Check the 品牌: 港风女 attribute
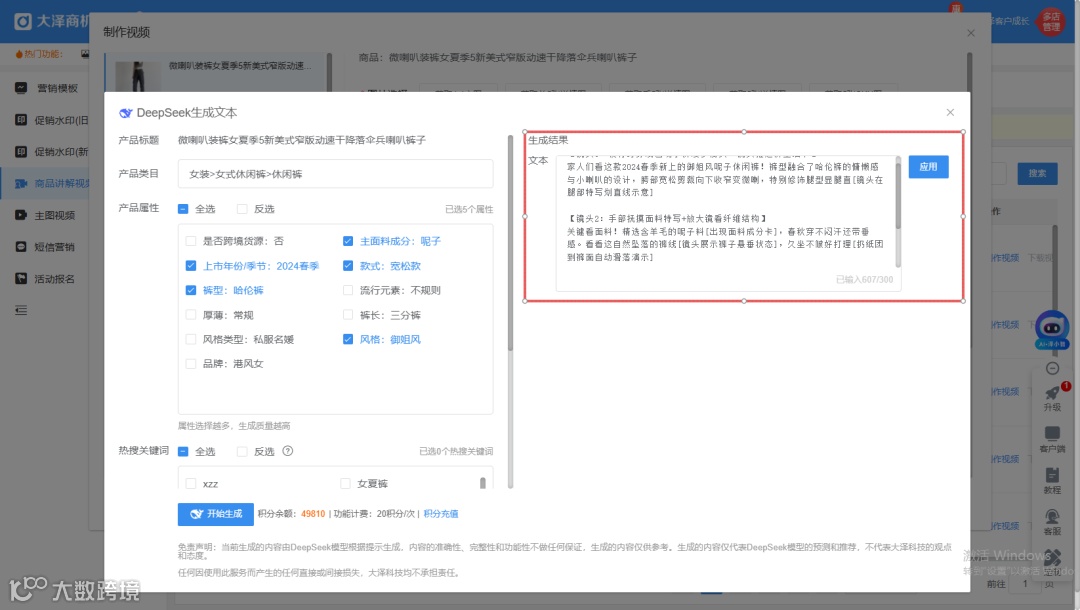The image size is (1080, 610). [x=191, y=364]
